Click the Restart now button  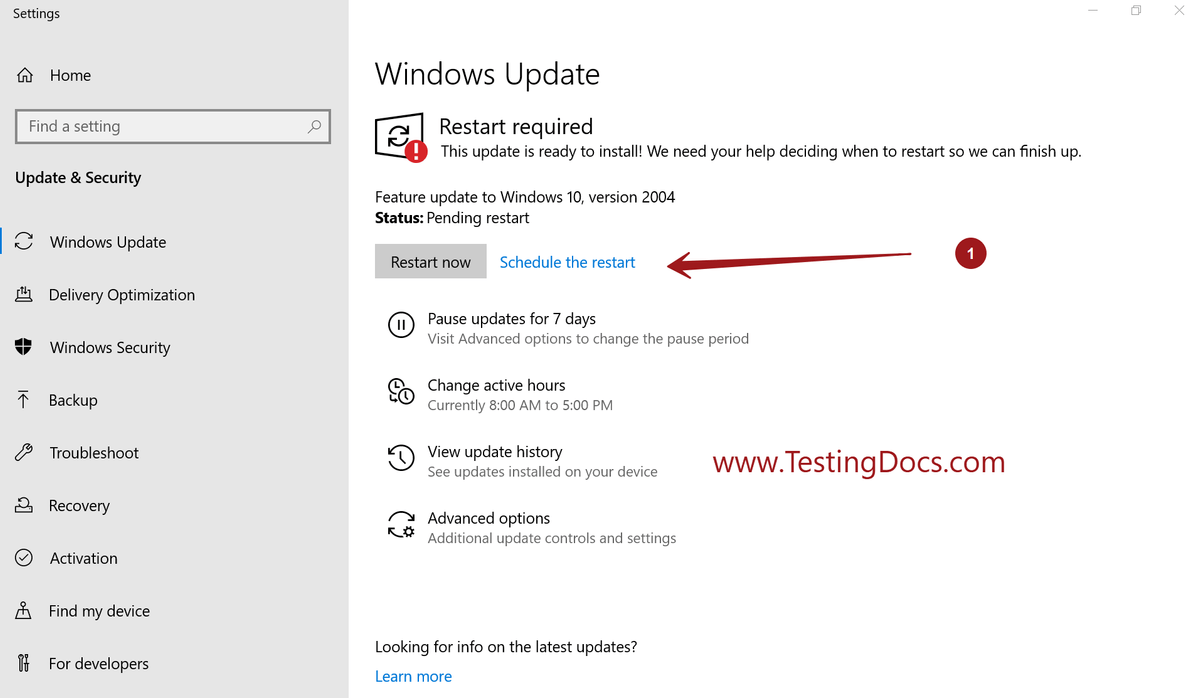(430, 261)
